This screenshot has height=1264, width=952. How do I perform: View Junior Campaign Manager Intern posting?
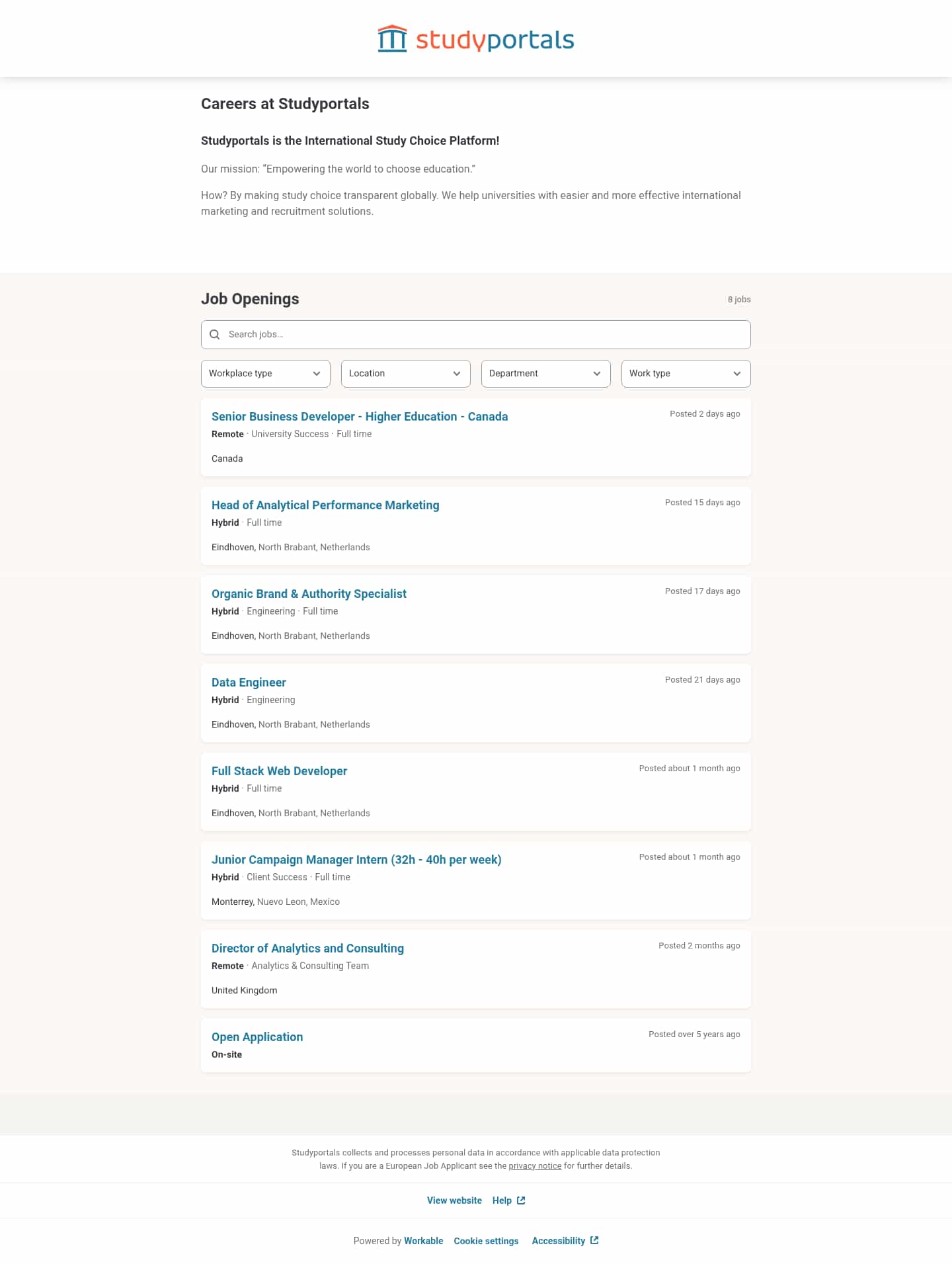pyautogui.click(x=356, y=860)
